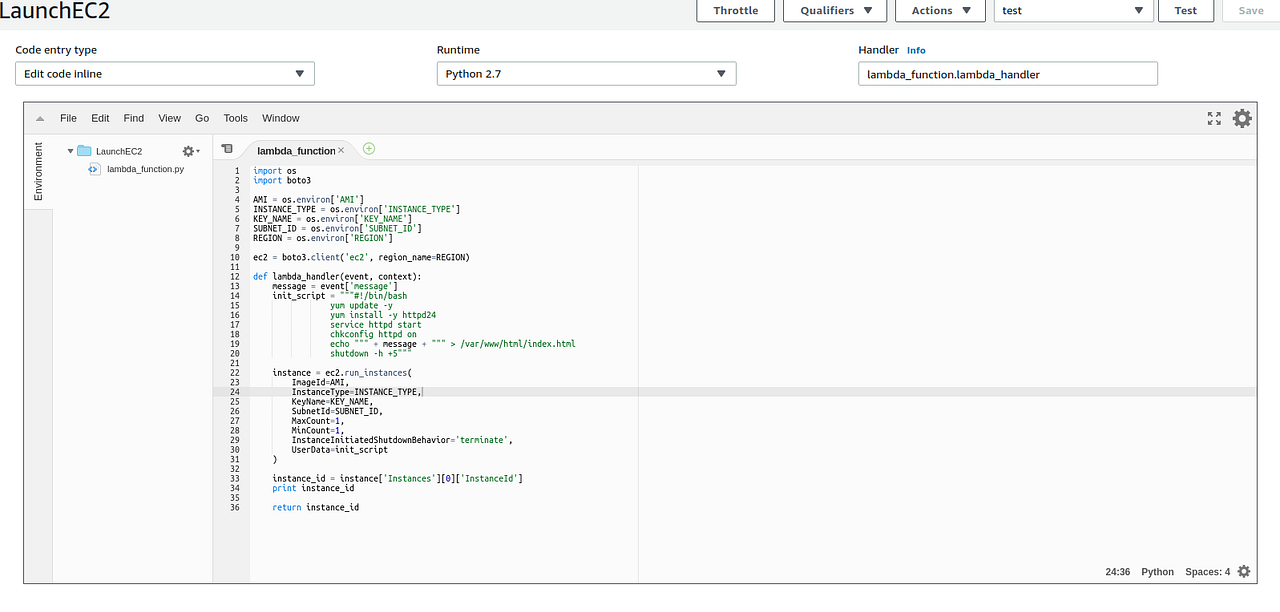Screen dimensions: 1280x612
Task: Click the Throttle button
Action: (735, 11)
